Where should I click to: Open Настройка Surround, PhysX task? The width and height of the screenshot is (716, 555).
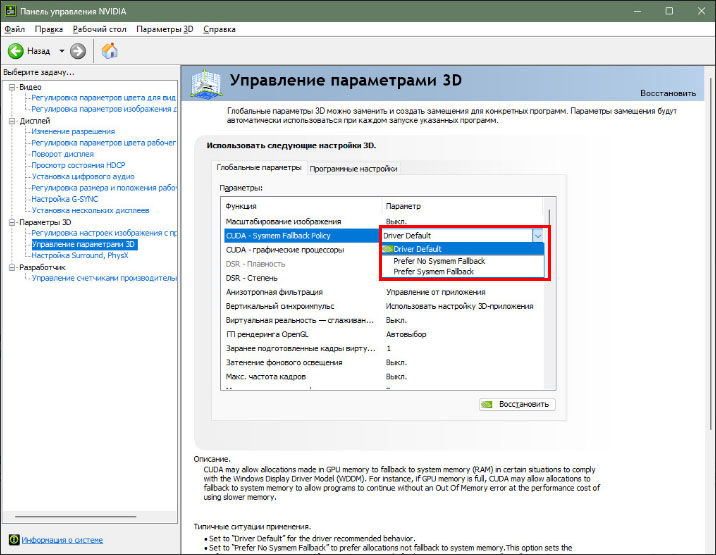click(x=80, y=255)
